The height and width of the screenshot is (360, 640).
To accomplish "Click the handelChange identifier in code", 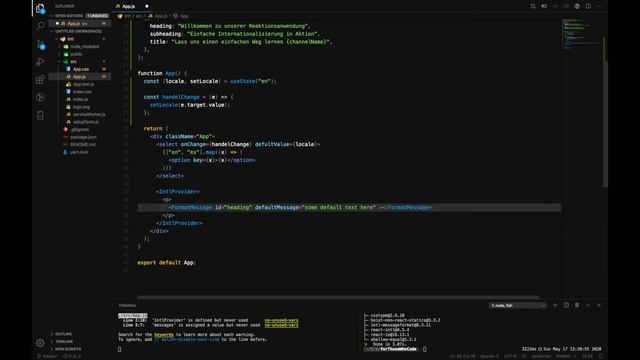I will coord(181,97).
